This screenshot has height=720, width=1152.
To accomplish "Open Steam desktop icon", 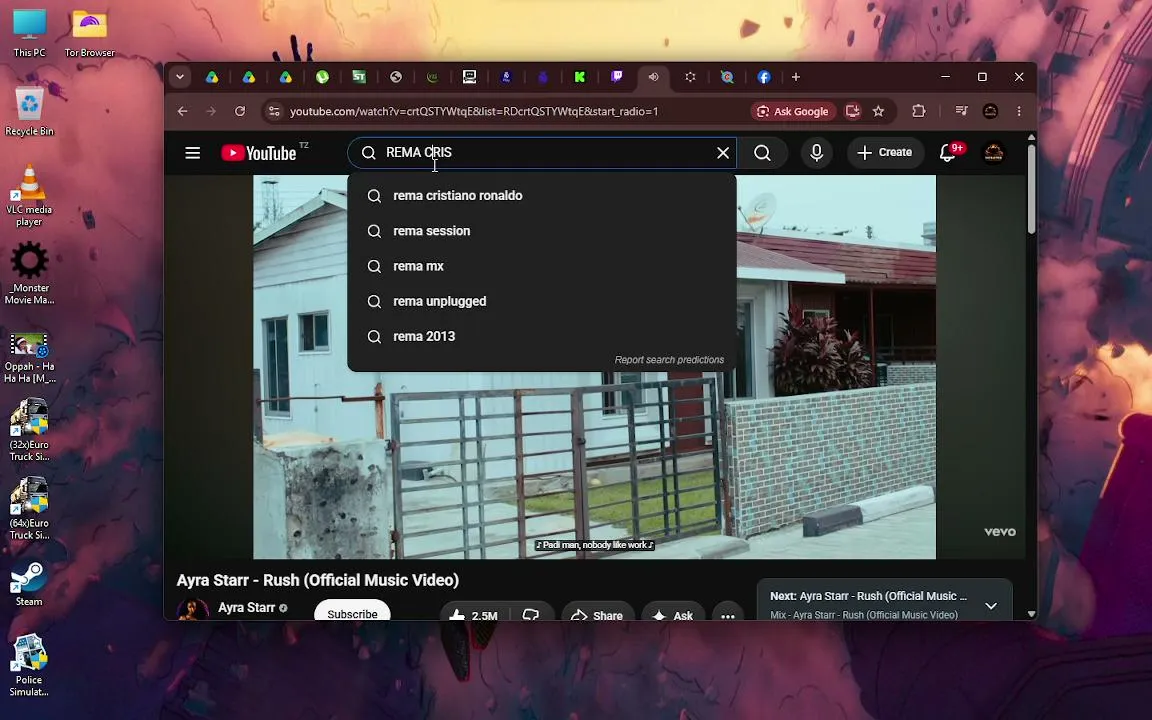I will tap(29, 585).
